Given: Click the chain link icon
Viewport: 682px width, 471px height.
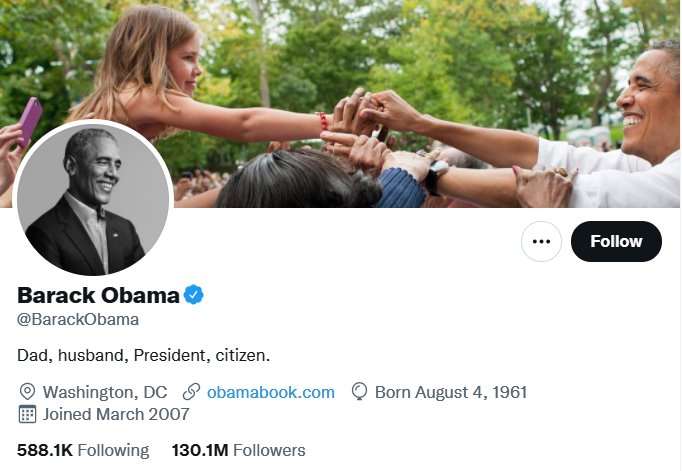Looking at the screenshot, I should [x=190, y=392].
